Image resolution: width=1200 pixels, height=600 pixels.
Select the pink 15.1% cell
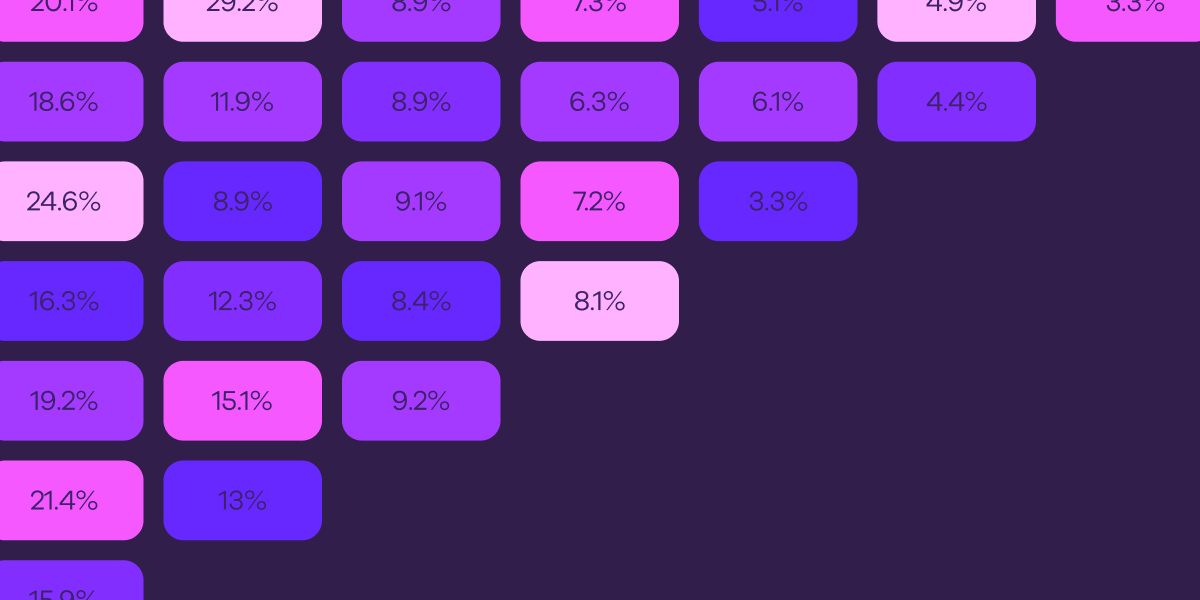click(243, 401)
